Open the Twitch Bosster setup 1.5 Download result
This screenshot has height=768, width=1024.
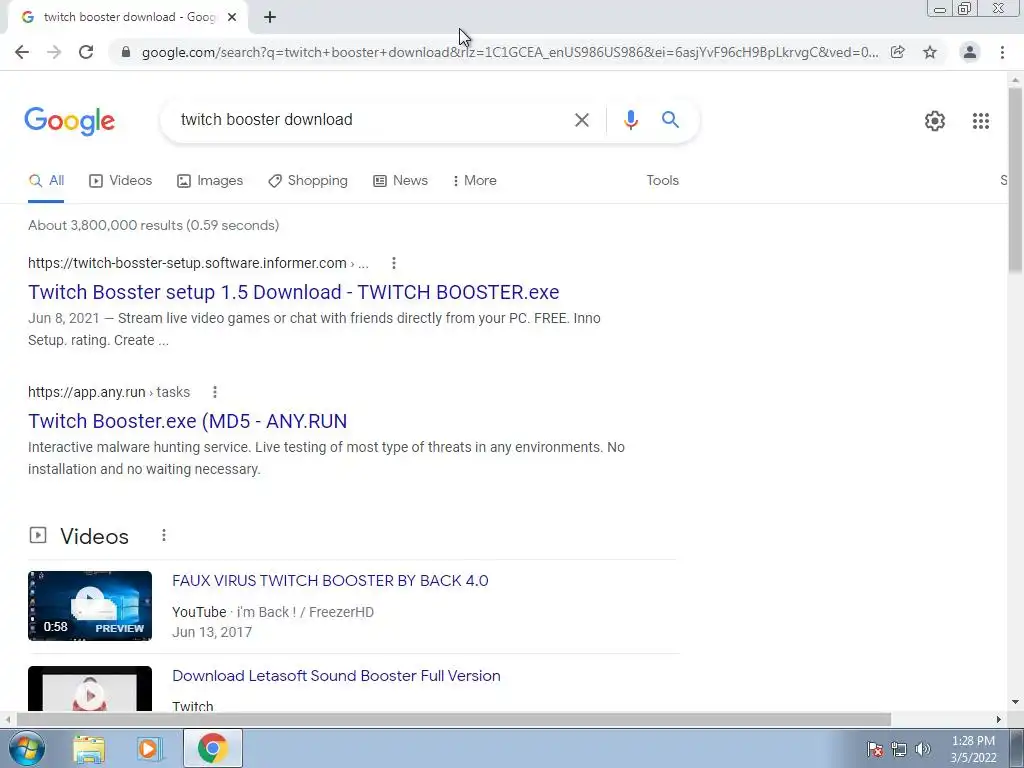[293, 292]
